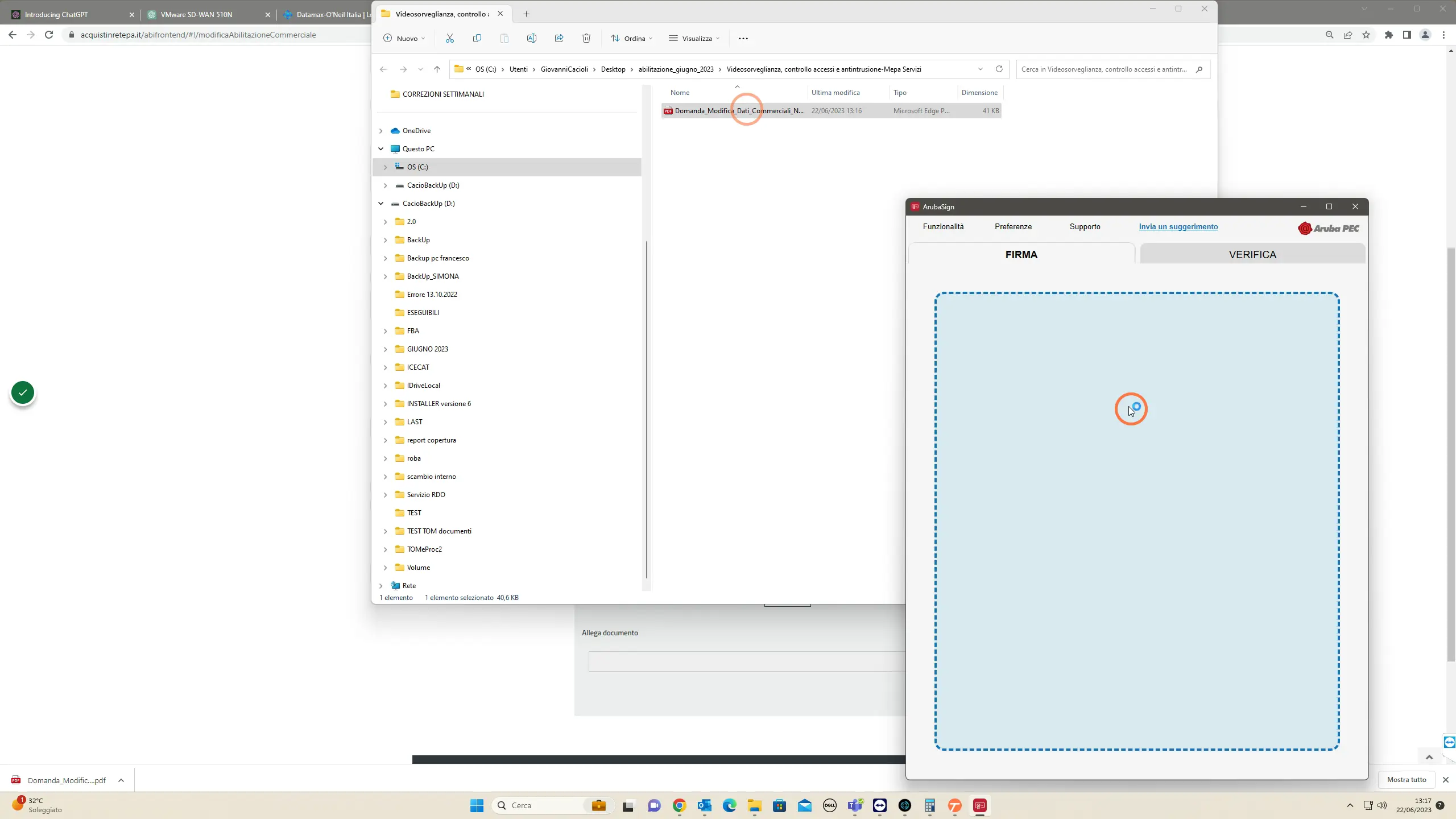Click the Mostra tutto downloads button
The image size is (1456, 819).
[x=1407, y=779]
